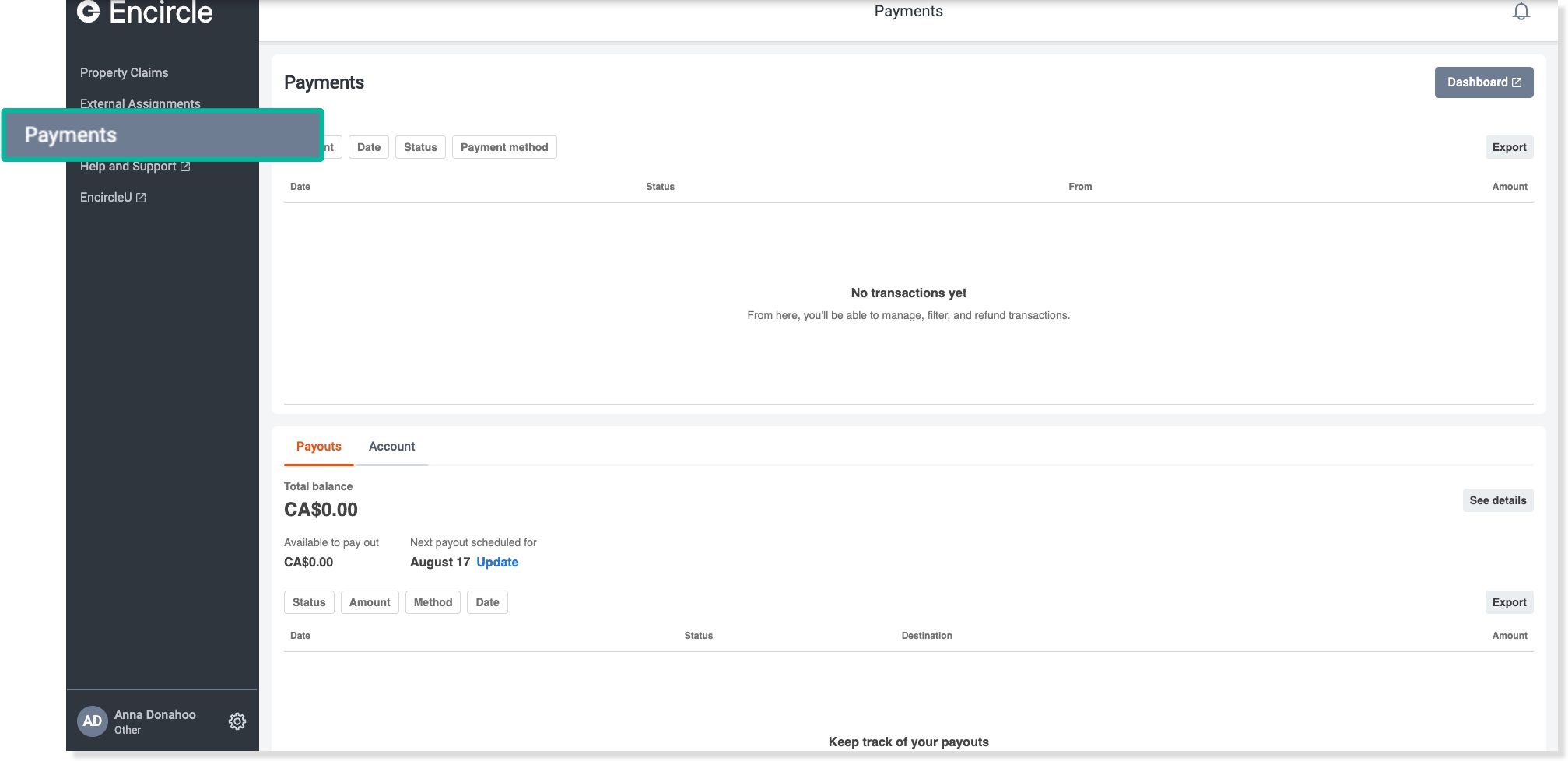Open settings via the gear icon
This screenshot has width=1568, height=761.
pyautogui.click(x=237, y=721)
